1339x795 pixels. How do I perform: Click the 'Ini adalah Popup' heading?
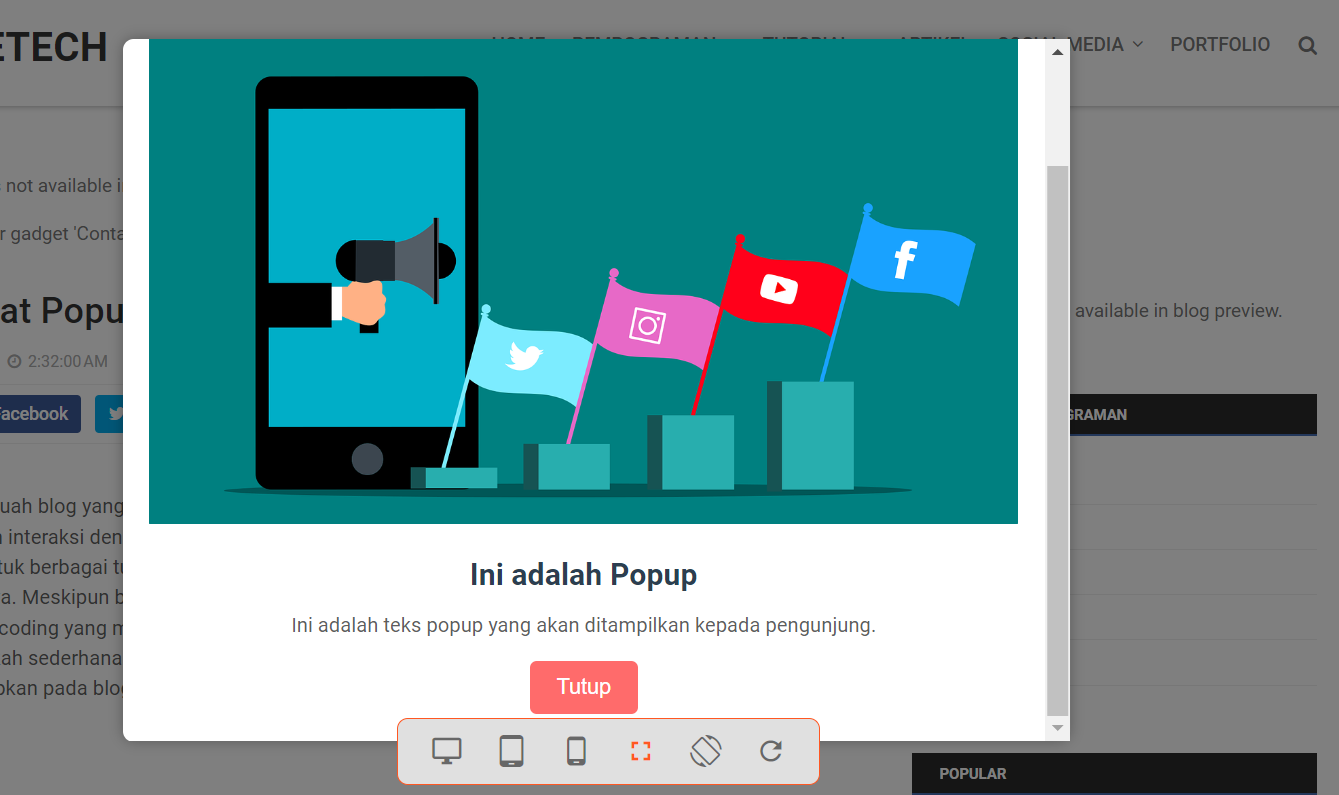pos(583,575)
